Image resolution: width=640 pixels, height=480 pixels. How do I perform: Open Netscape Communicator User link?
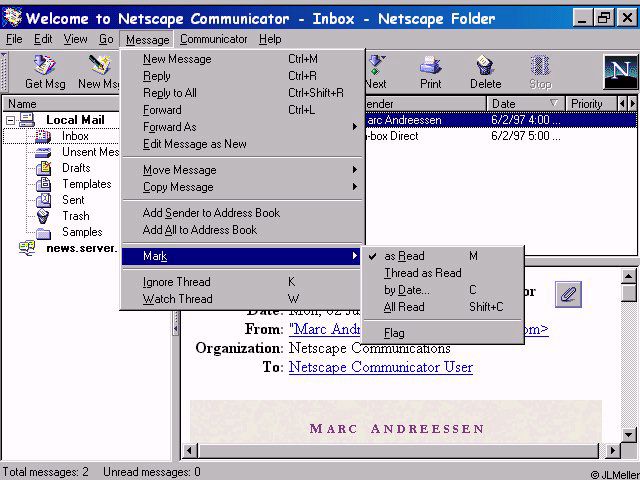[381, 367]
